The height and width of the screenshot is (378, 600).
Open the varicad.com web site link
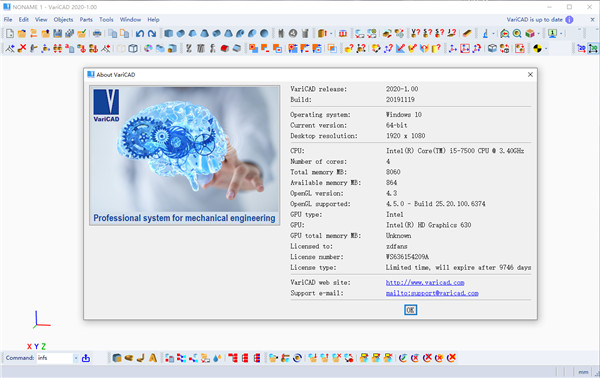[x=425, y=282]
